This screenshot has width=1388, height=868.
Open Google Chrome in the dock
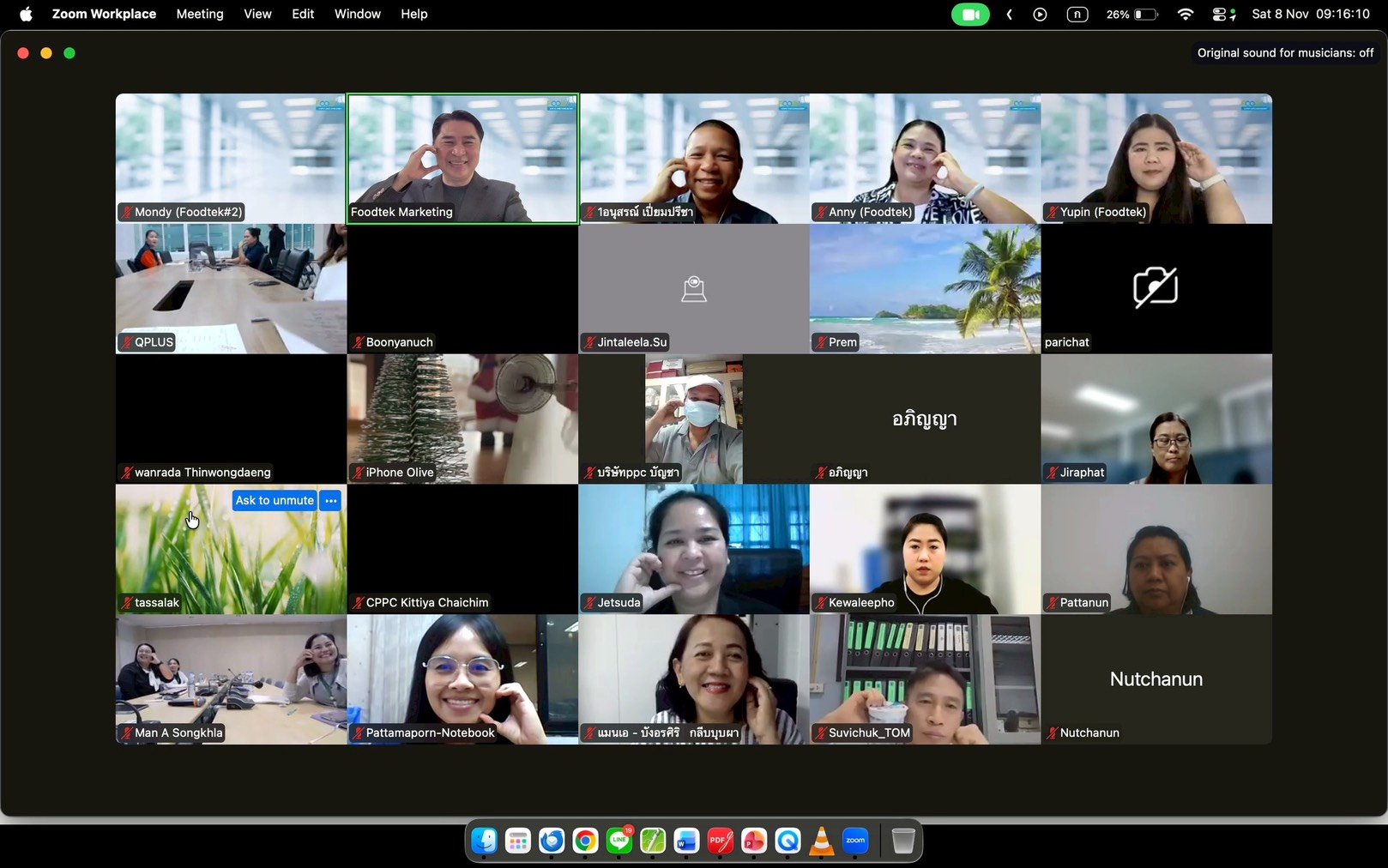coord(585,841)
